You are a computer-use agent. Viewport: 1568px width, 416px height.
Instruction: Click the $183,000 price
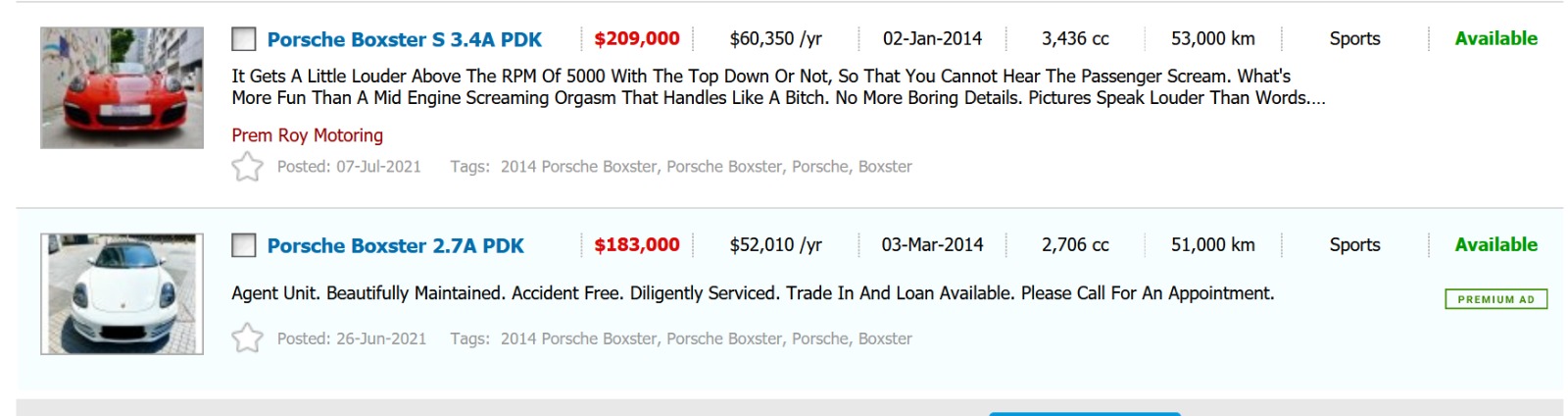click(x=636, y=245)
